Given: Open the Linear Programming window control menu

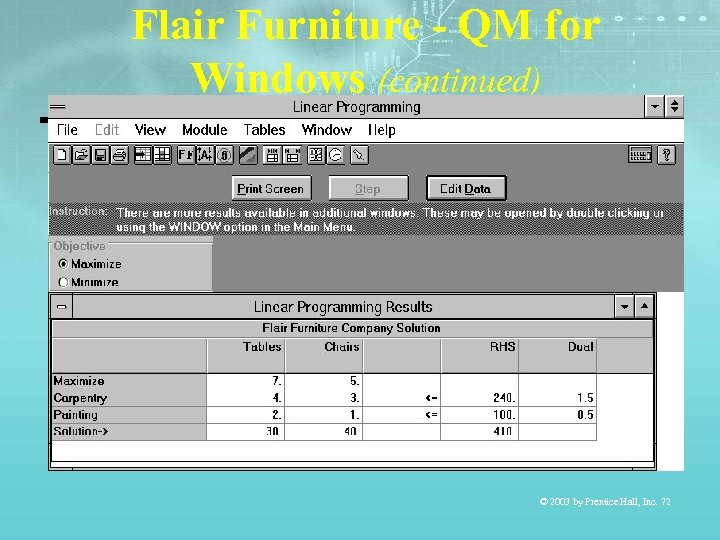Looking at the screenshot, I should (x=58, y=107).
